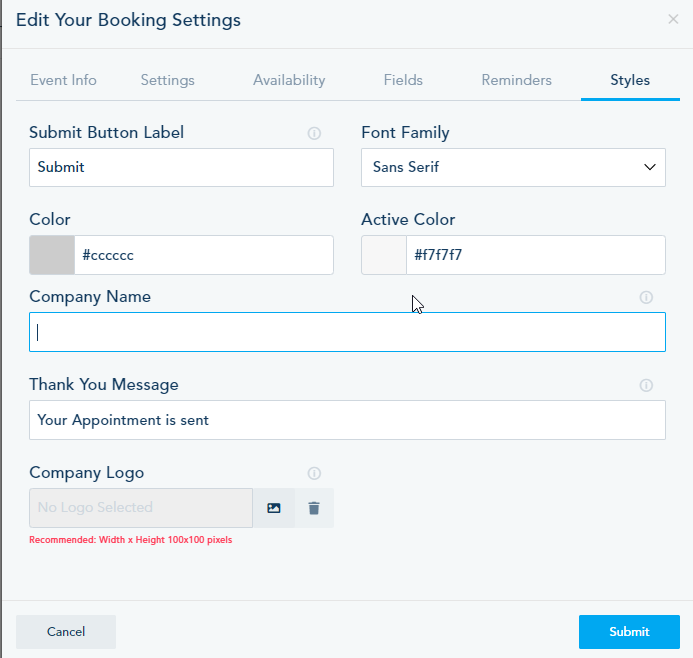Click info icon beside Submit Button Label
This screenshot has height=658, width=693.
pyautogui.click(x=314, y=133)
